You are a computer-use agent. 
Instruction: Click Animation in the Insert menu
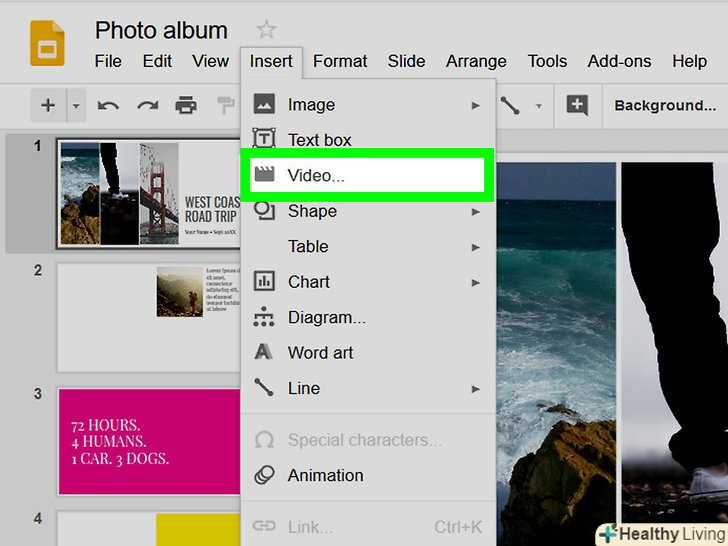(x=325, y=475)
